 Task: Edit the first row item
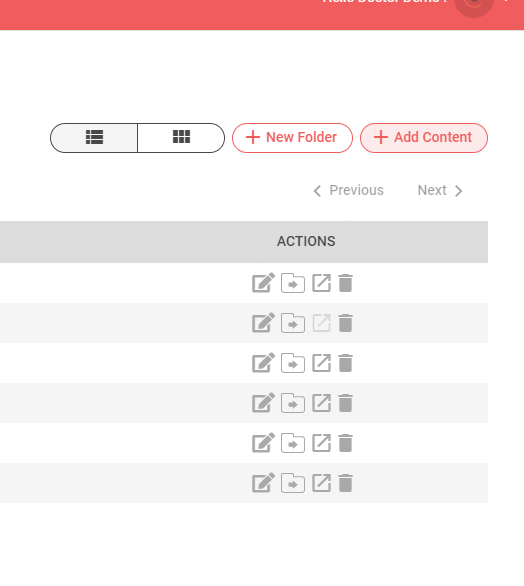click(x=263, y=283)
